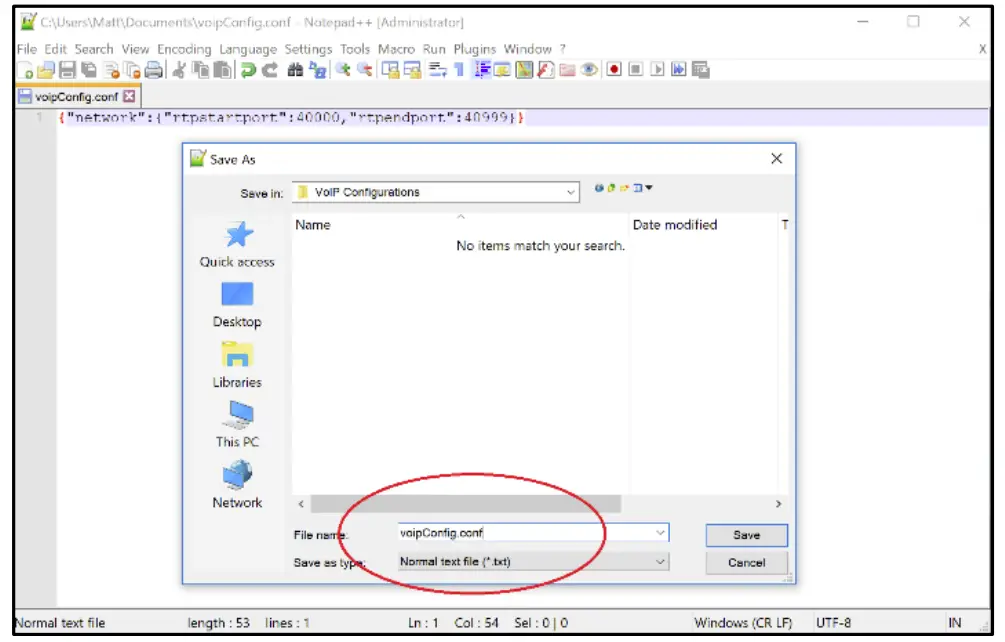Toggle Synchronize Horizontal Scrolling icon
1005x642 pixels.
(x=412, y=70)
